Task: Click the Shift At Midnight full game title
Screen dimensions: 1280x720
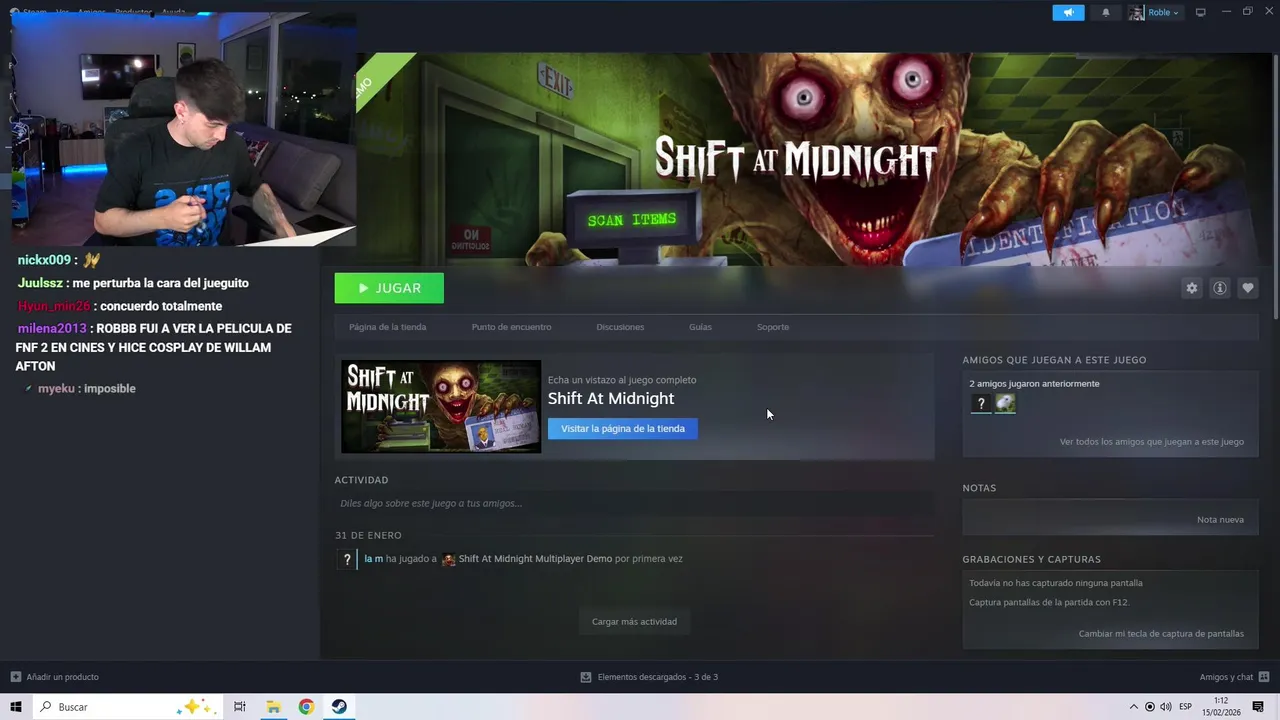Action: (611, 398)
